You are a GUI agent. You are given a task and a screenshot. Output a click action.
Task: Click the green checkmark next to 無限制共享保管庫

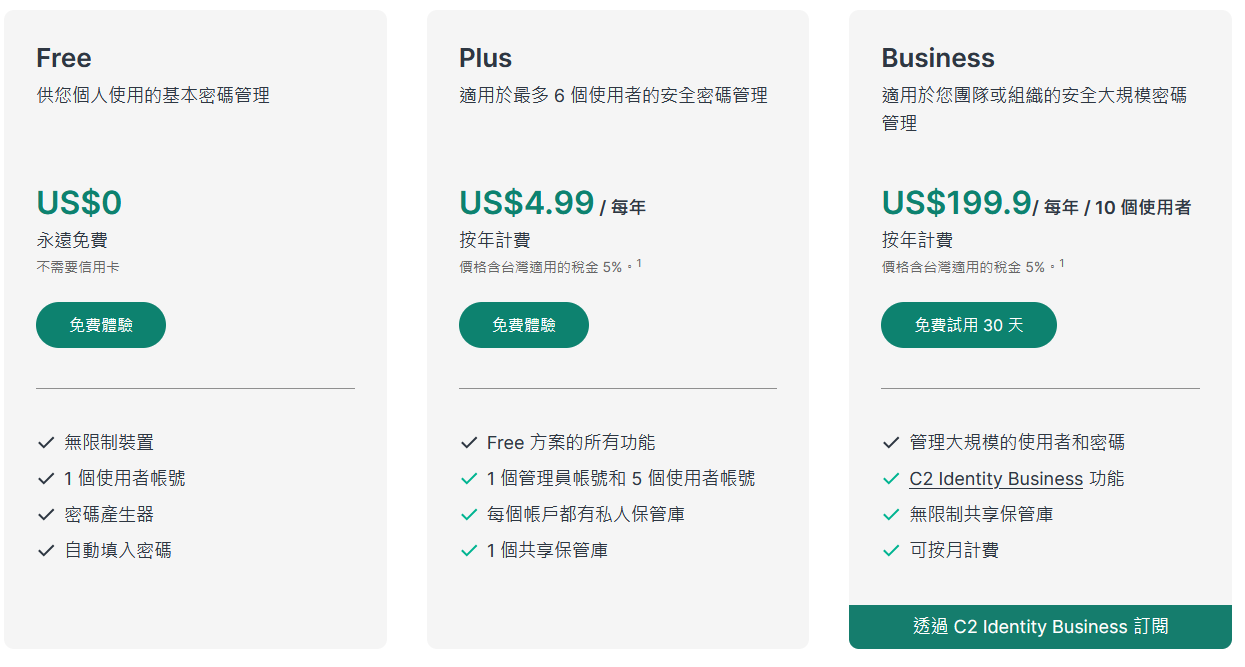click(x=891, y=515)
